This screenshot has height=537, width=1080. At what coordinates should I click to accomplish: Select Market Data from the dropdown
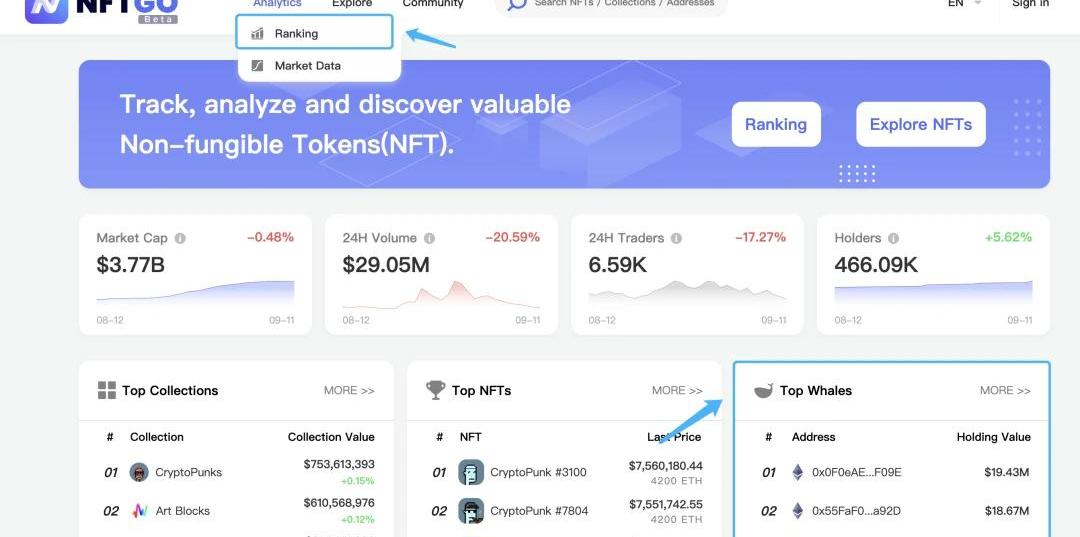click(x=307, y=66)
